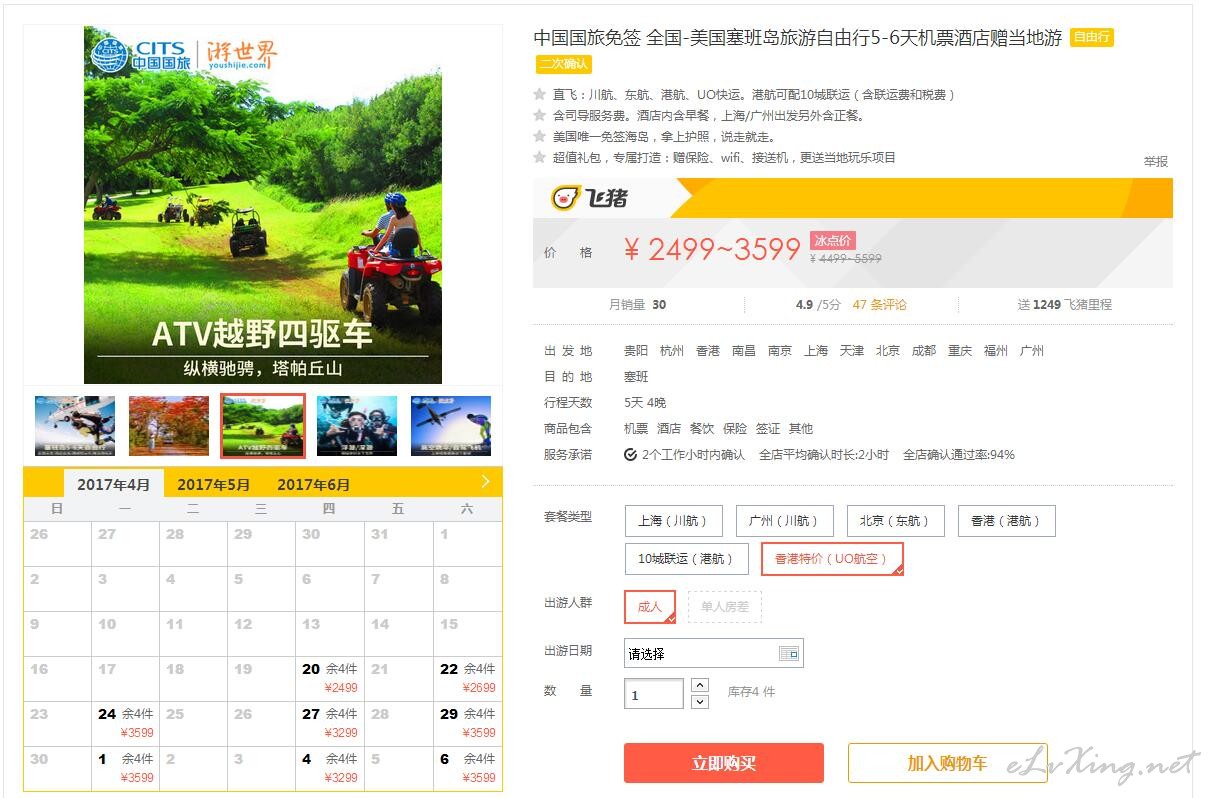Open the 47 条评论 reviews link

[x=880, y=305]
